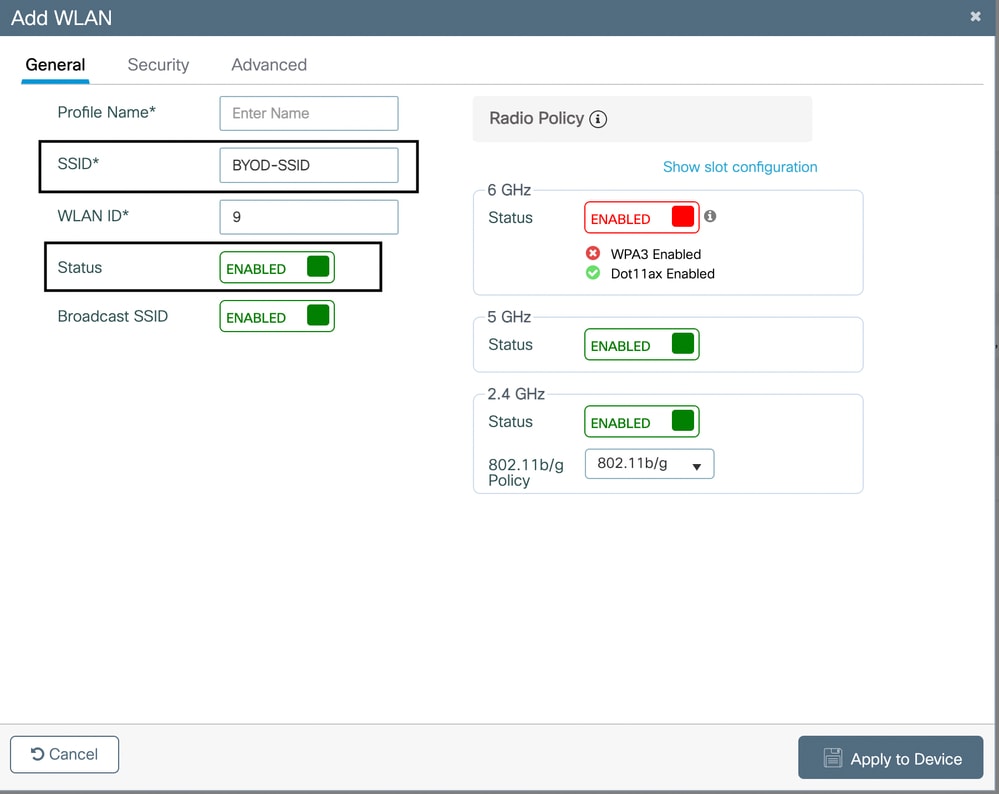Disable the 5 GHz band status
Viewport: 999px width, 794px height.
(641, 344)
